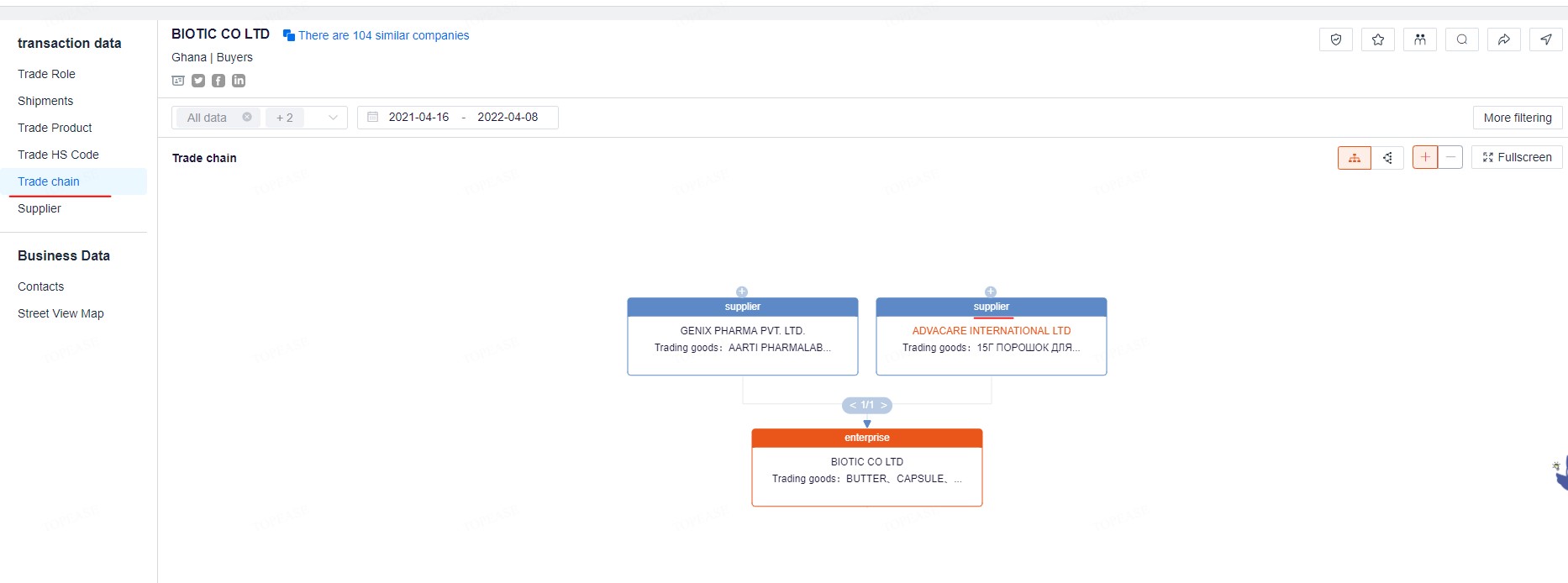Click GENIX trading goods 'AARTI PHARMALAB...' text
The width and height of the screenshot is (1568, 583).
point(780,348)
